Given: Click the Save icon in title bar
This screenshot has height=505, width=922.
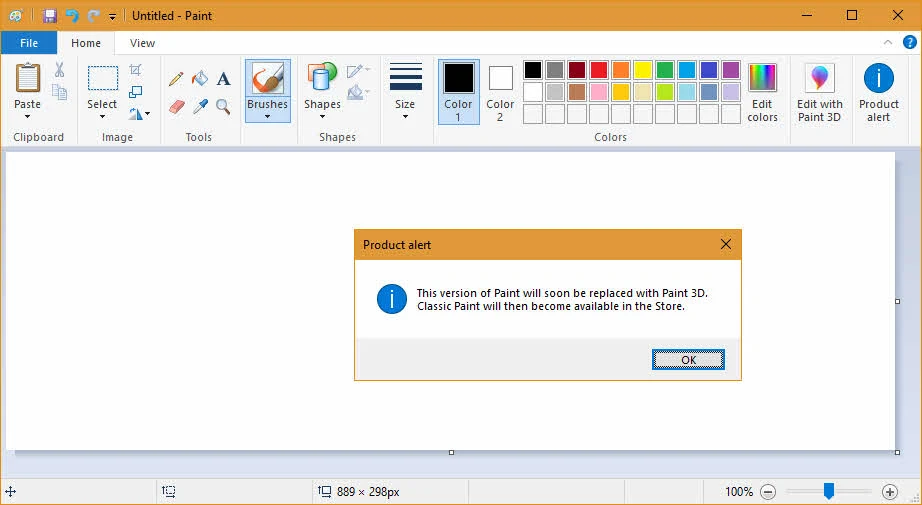Looking at the screenshot, I should (x=50, y=15).
